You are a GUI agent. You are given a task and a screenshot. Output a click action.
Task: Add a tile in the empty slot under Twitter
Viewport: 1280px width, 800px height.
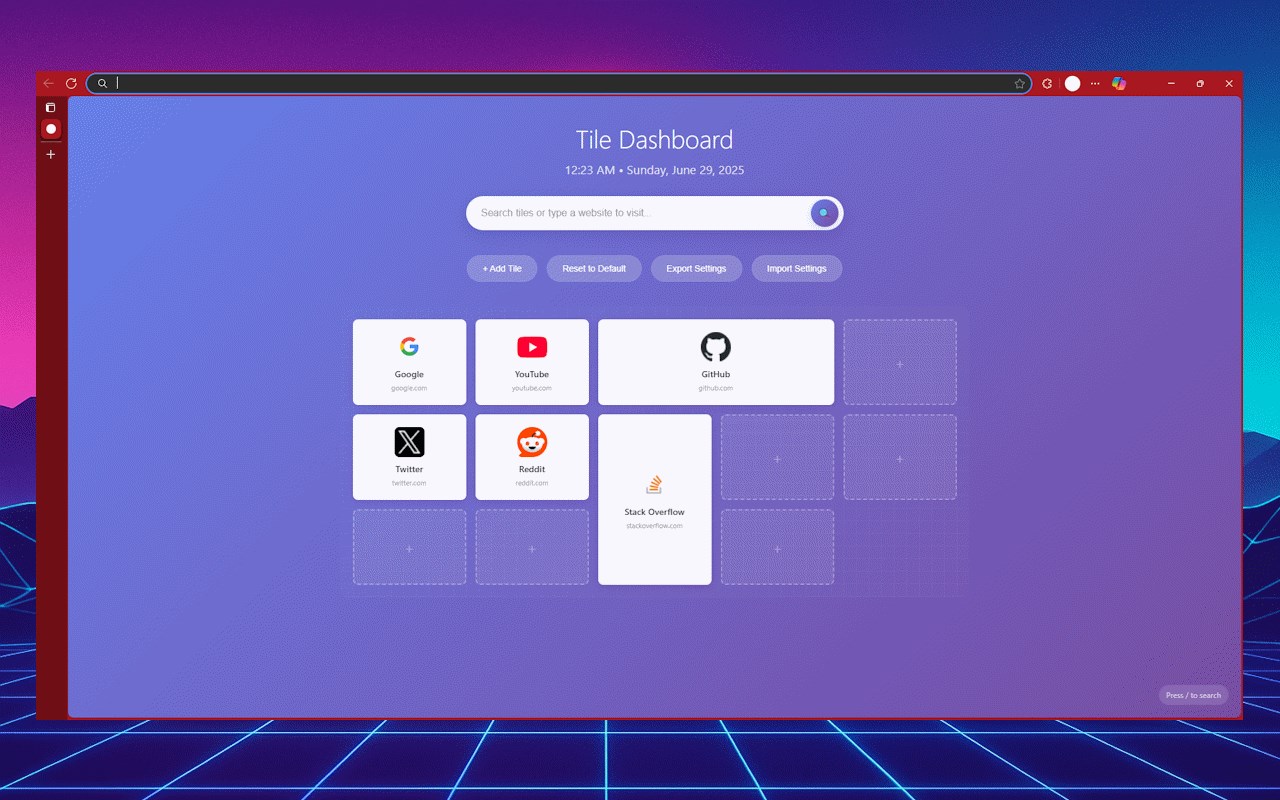[x=409, y=547]
